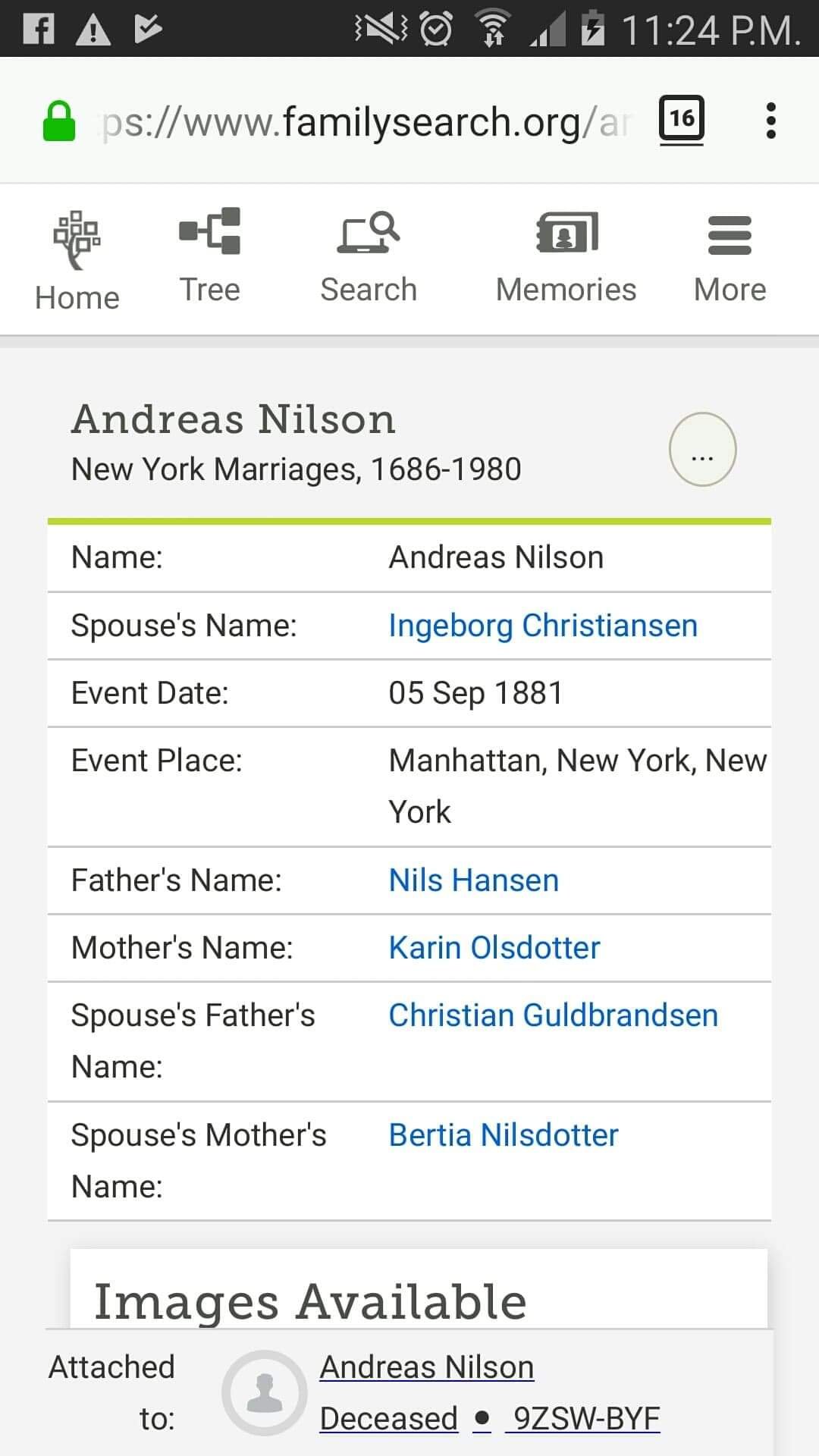This screenshot has height=1456, width=819.
Task: Open Christian Guldbrandsen record link
Action: pos(554,1015)
